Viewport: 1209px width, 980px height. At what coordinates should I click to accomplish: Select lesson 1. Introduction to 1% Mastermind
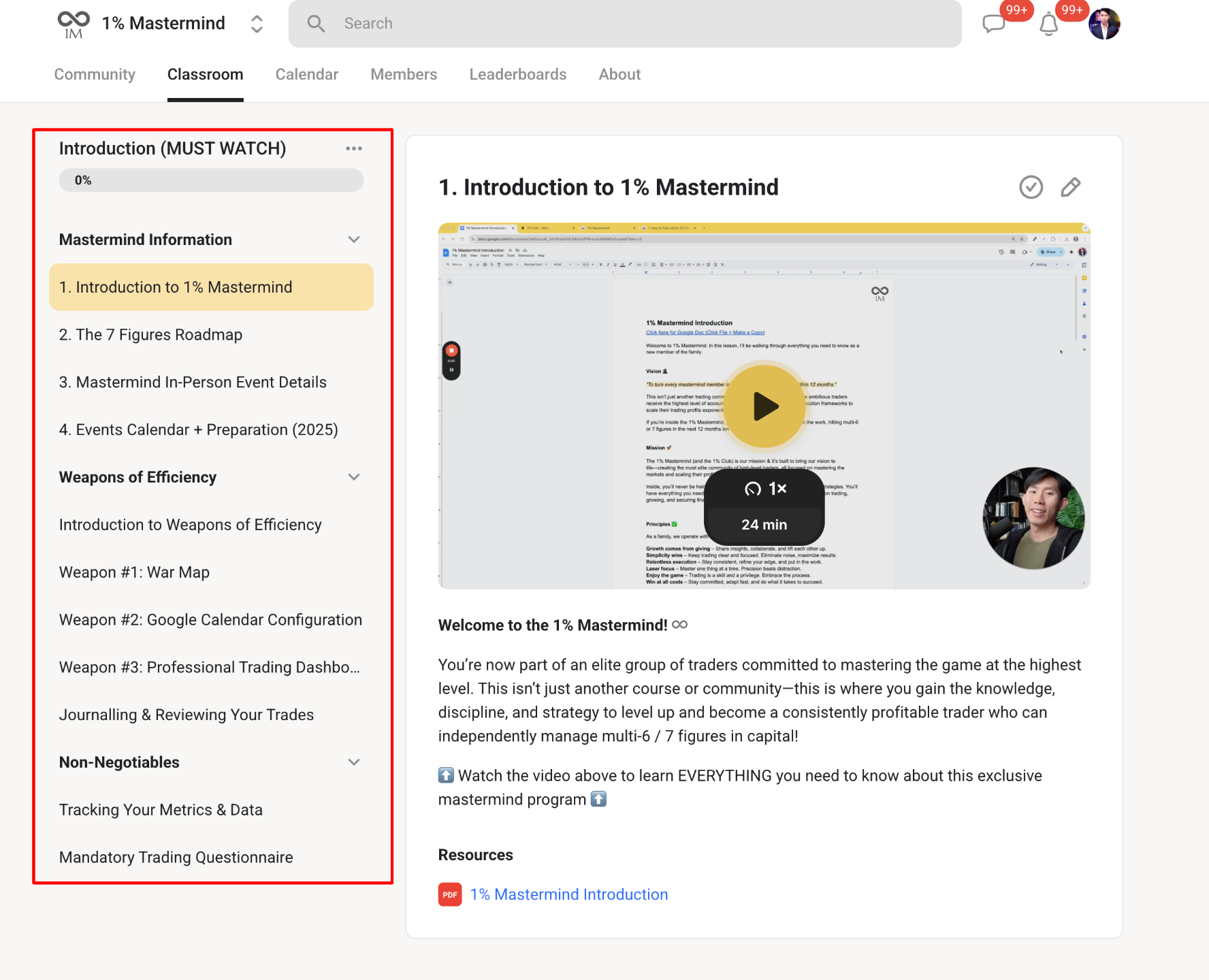tap(212, 287)
